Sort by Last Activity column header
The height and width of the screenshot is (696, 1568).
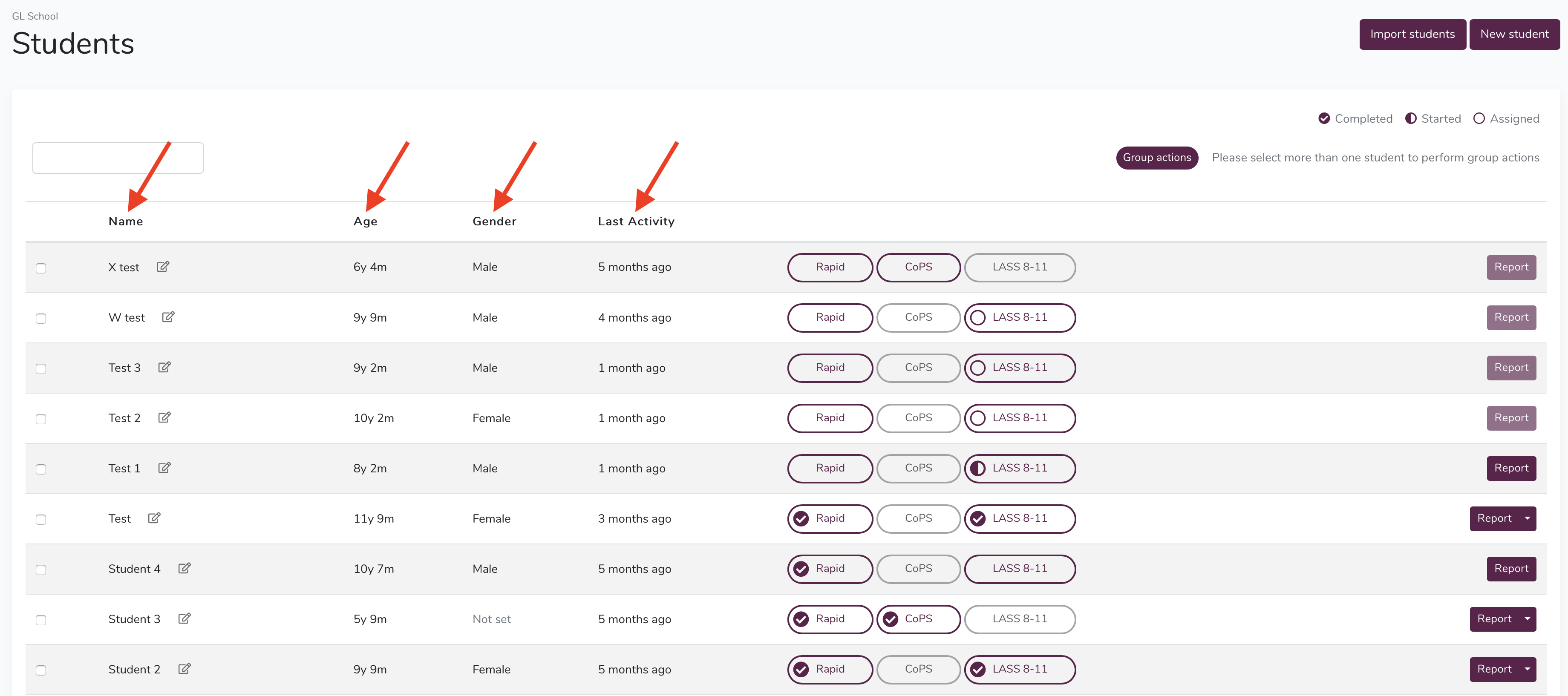pos(636,221)
